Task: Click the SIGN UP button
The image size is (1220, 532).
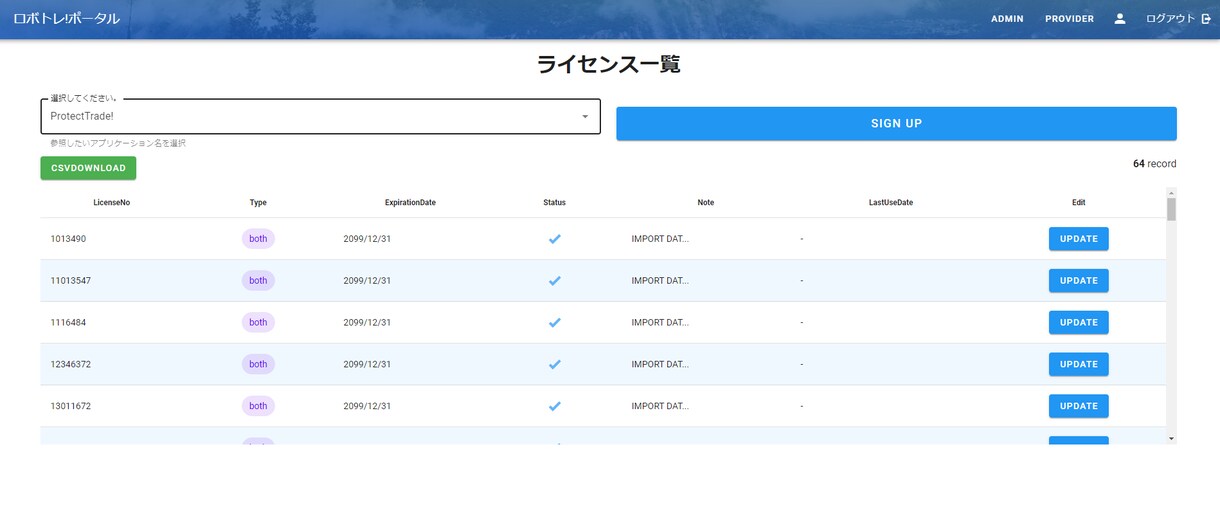Action: pyautogui.click(x=896, y=123)
